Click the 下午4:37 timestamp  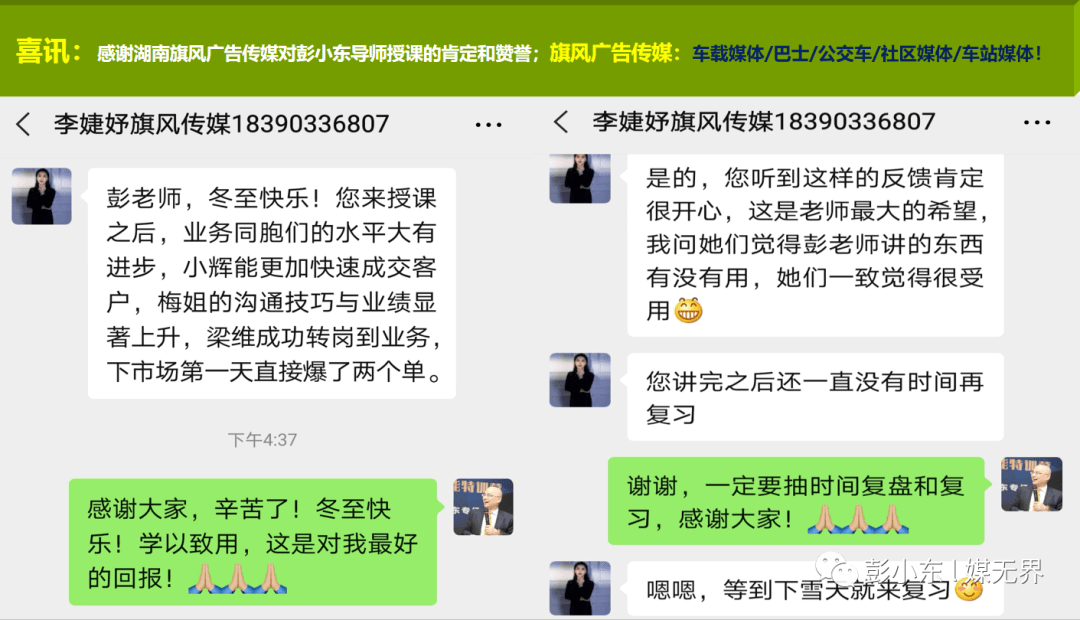coord(262,440)
